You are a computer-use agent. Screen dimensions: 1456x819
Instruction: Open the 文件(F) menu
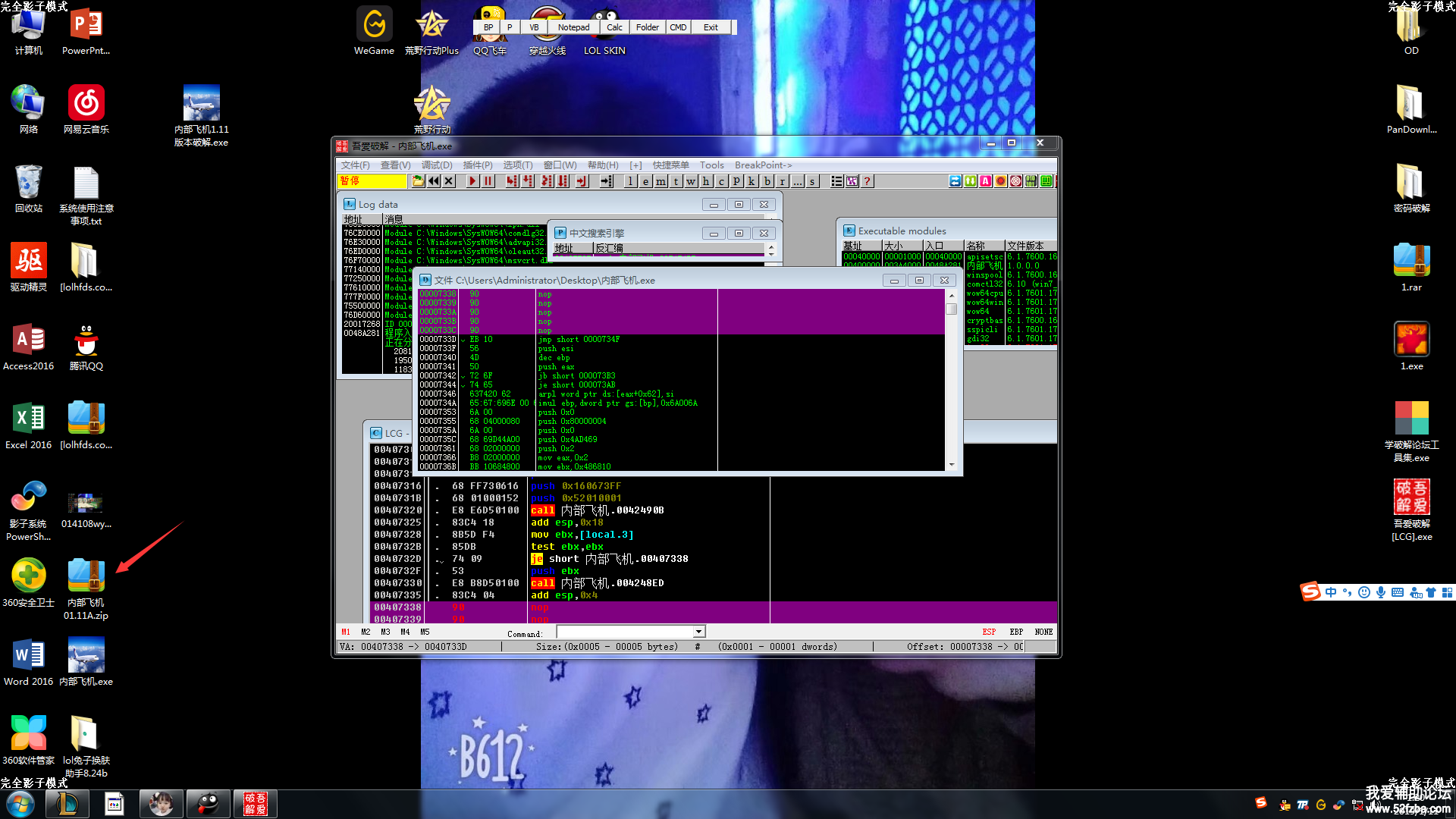click(x=355, y=165)
